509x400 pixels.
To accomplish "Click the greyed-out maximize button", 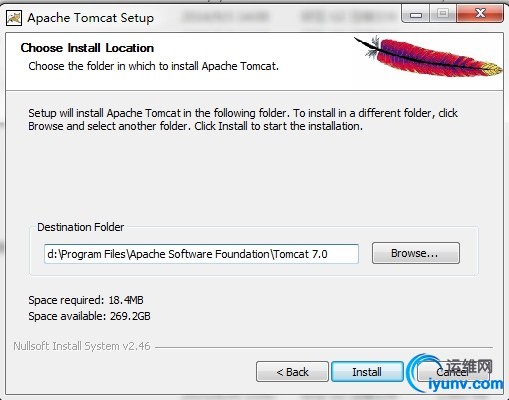I will [443, 14].
